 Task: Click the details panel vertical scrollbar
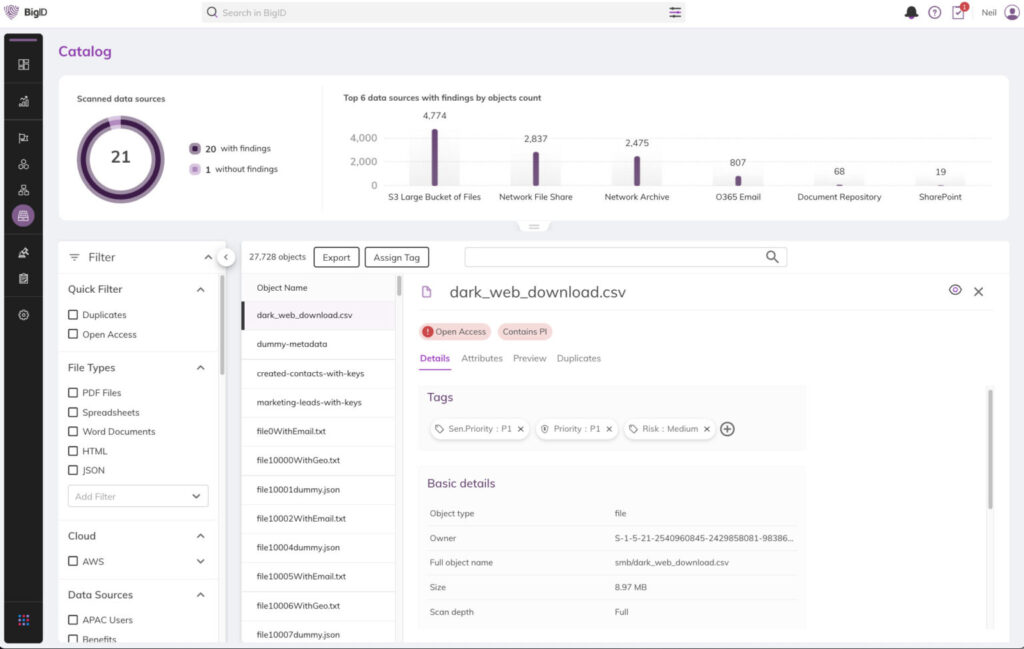pos(990,449)
